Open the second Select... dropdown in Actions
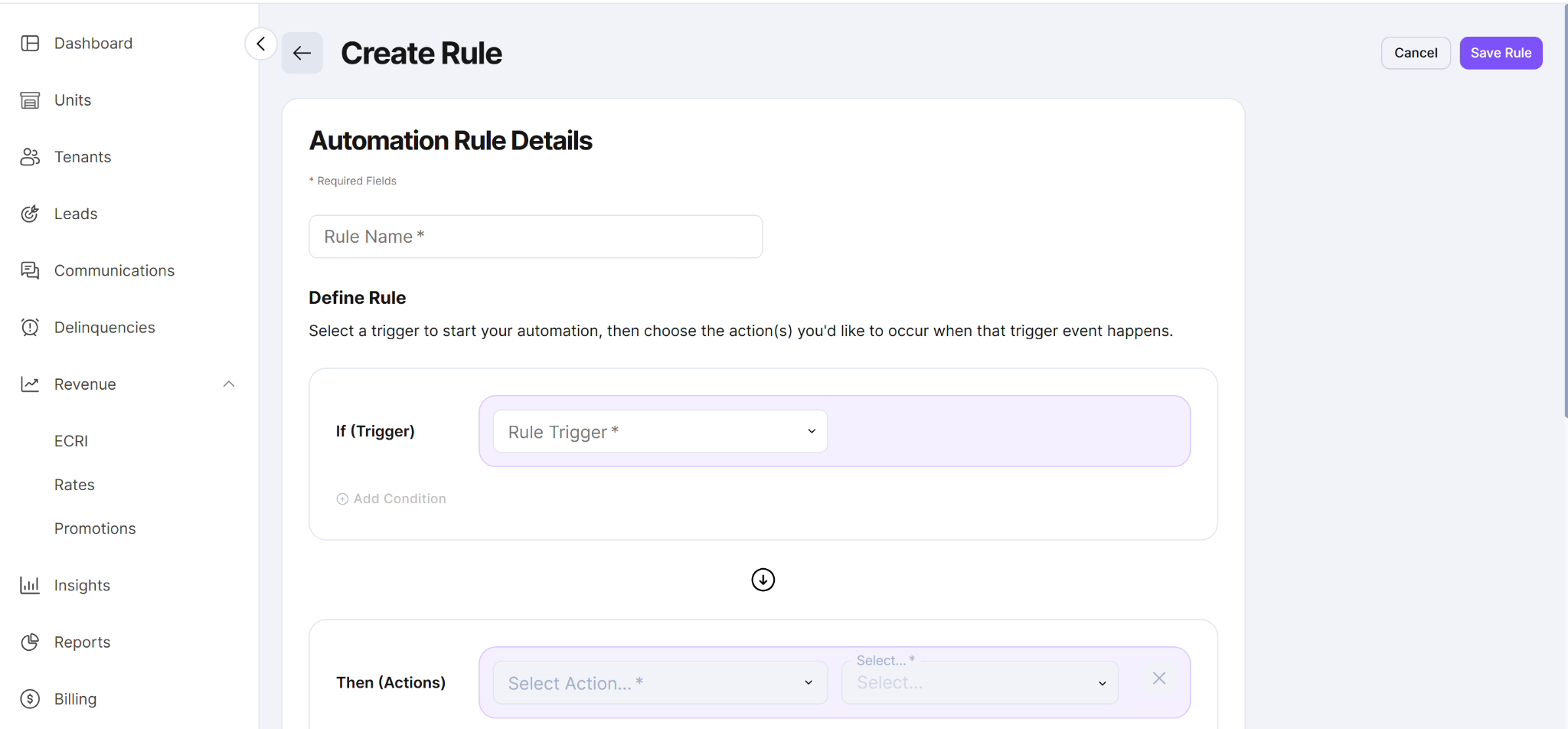The image size is (1568, 729). 979,682
